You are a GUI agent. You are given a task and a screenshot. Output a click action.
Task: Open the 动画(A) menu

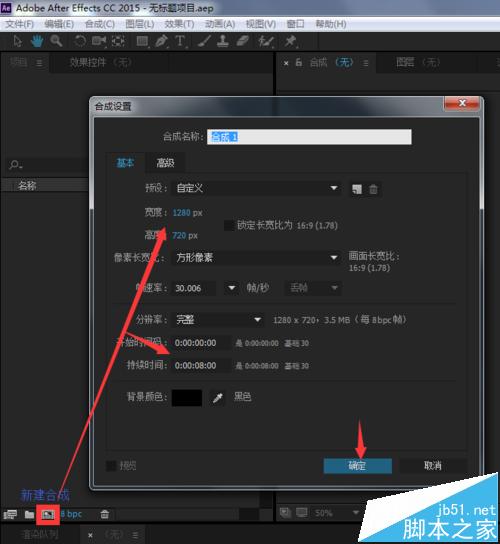tap(220, 24)
